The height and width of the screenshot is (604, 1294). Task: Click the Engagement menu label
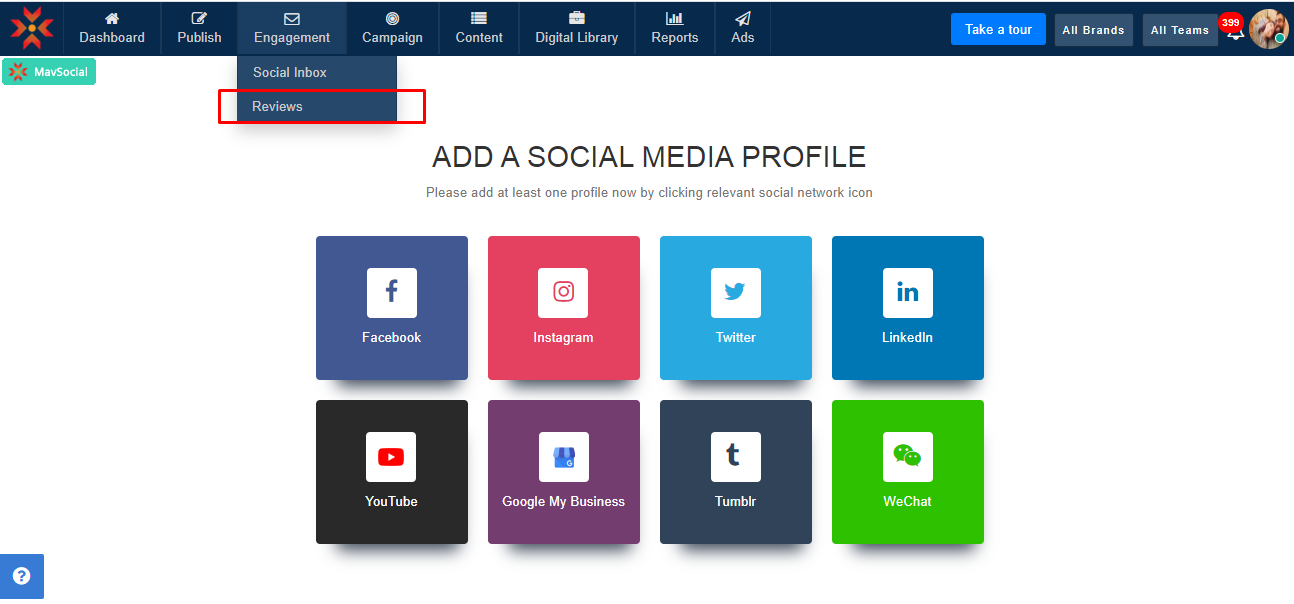click(292, 37)
